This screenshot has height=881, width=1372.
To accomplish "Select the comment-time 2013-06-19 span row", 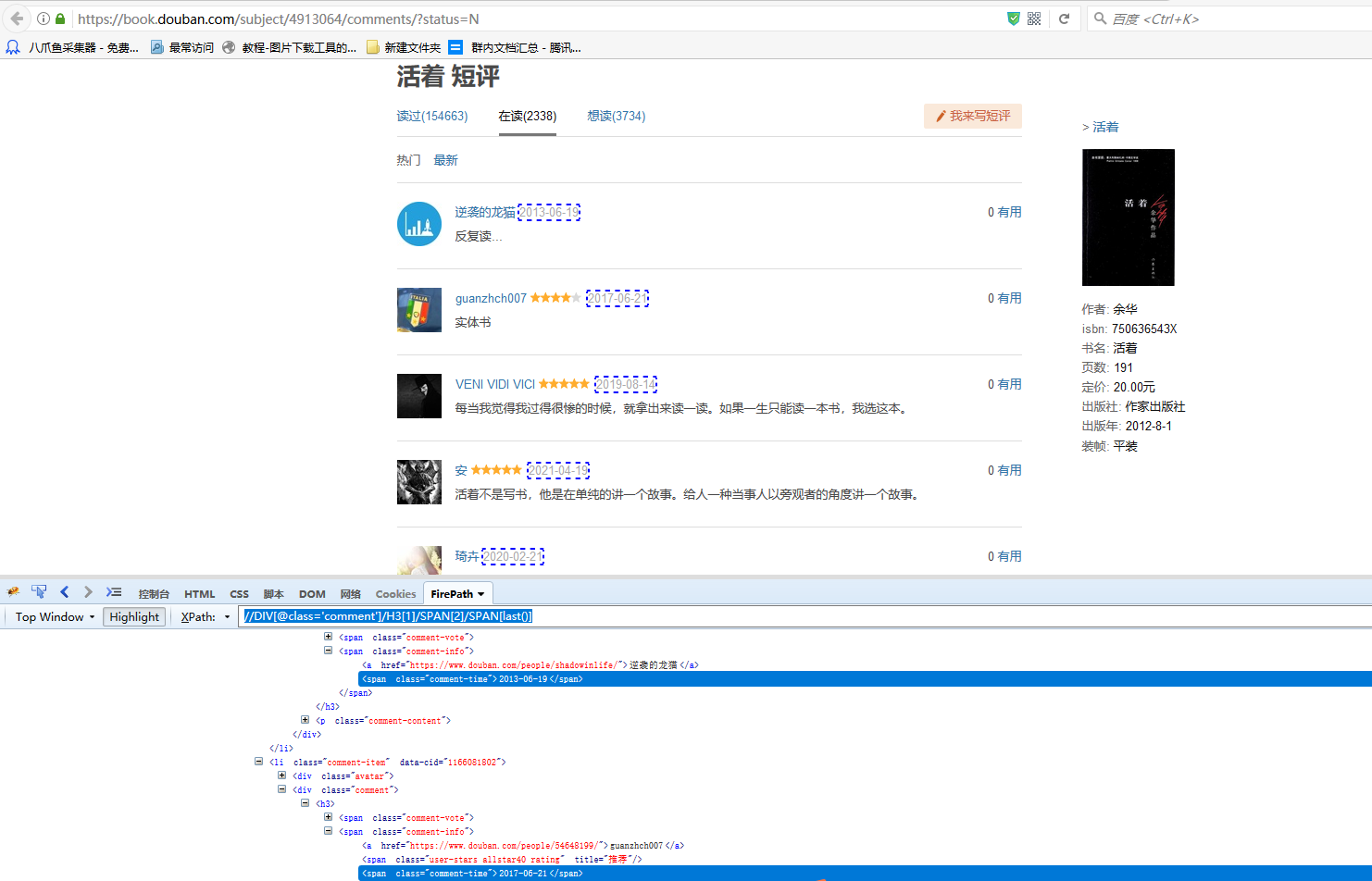I will pyautogui.click(x=865, y=678).
